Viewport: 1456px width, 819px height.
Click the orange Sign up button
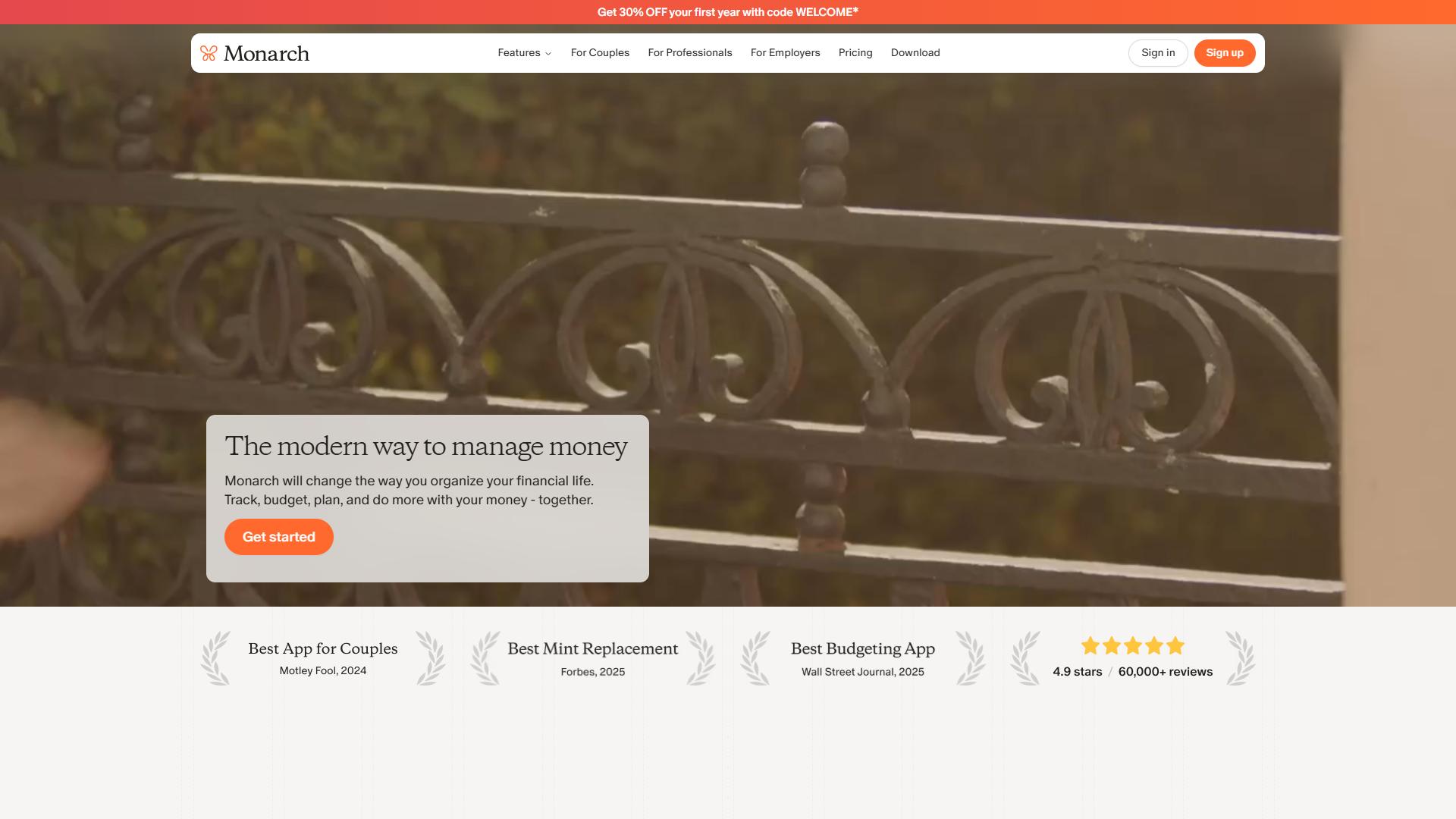point(1225,53)
